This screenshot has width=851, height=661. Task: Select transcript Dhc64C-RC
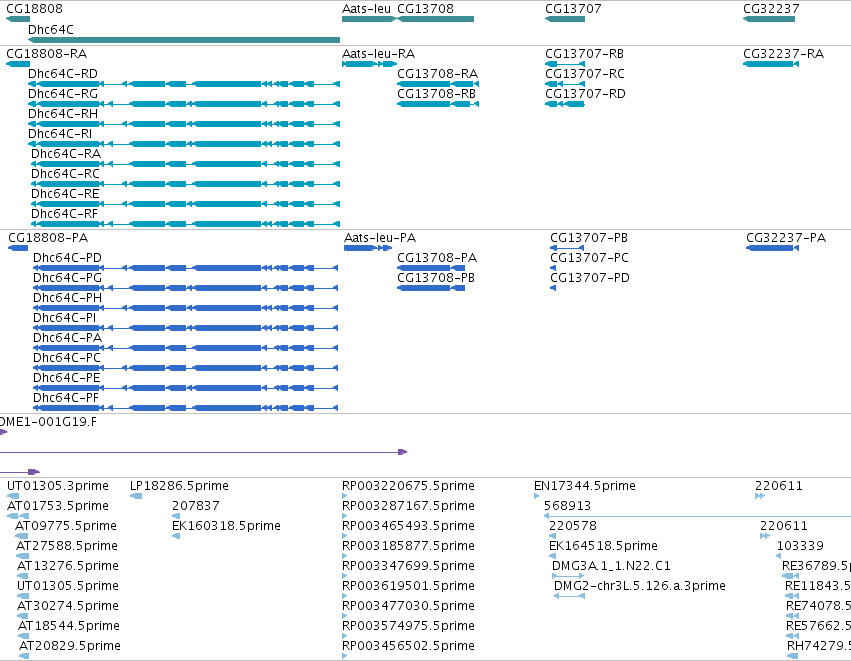click(185, 184)
